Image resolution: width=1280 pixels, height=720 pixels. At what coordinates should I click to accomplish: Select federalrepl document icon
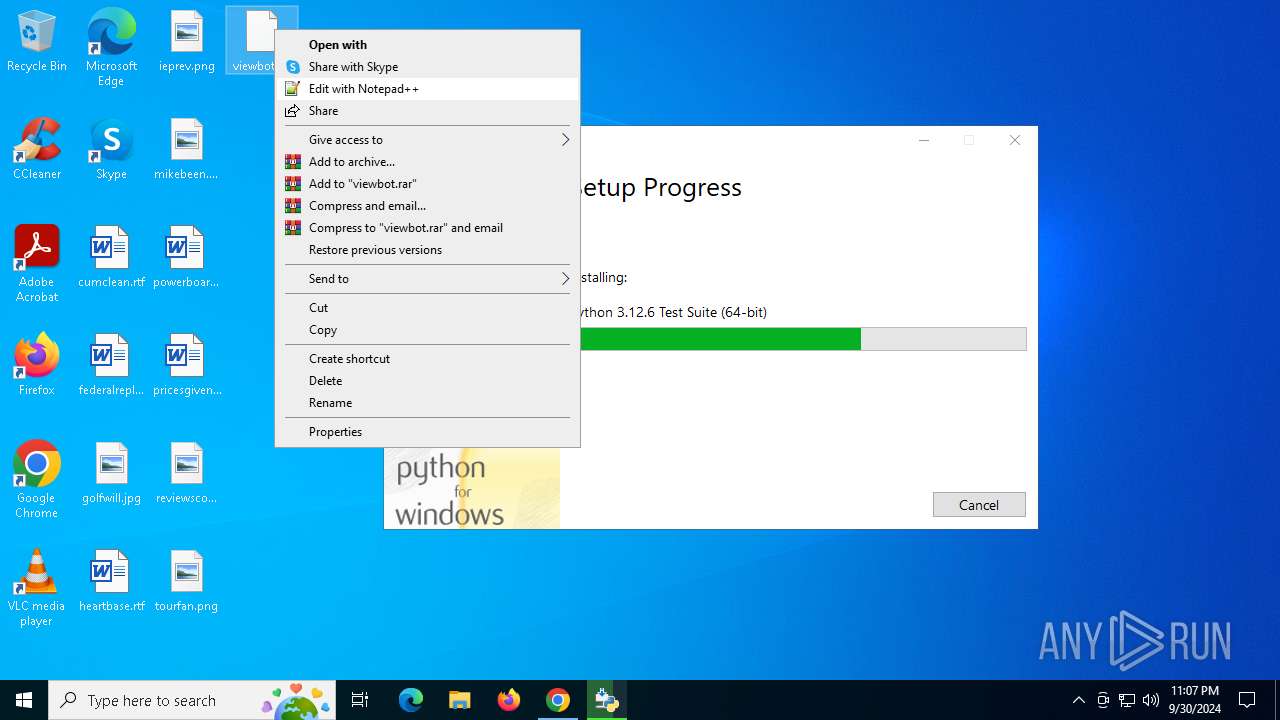[111, 366]
